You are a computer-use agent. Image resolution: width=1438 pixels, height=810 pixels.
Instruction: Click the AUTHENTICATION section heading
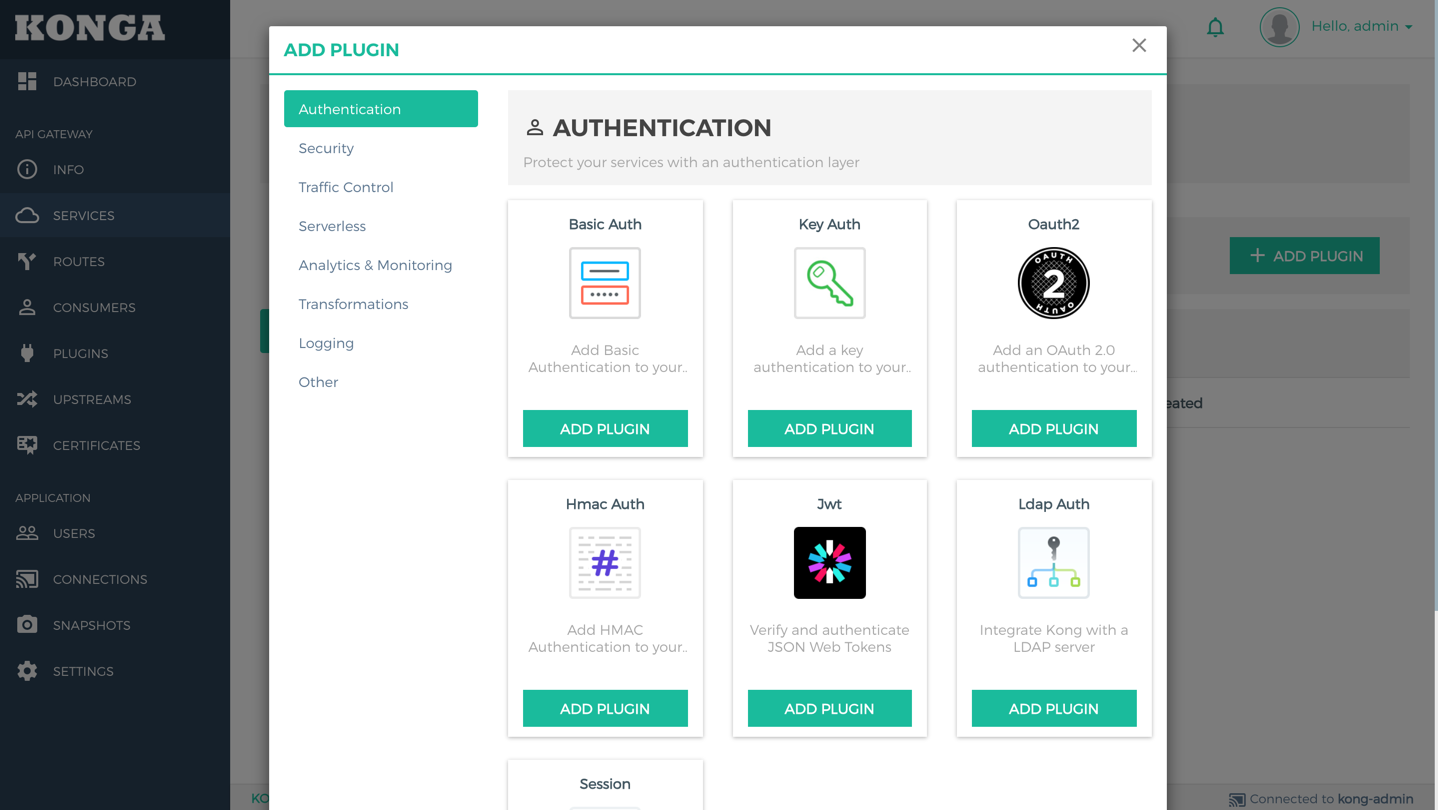pyautogui.click(x=662, y=128)
